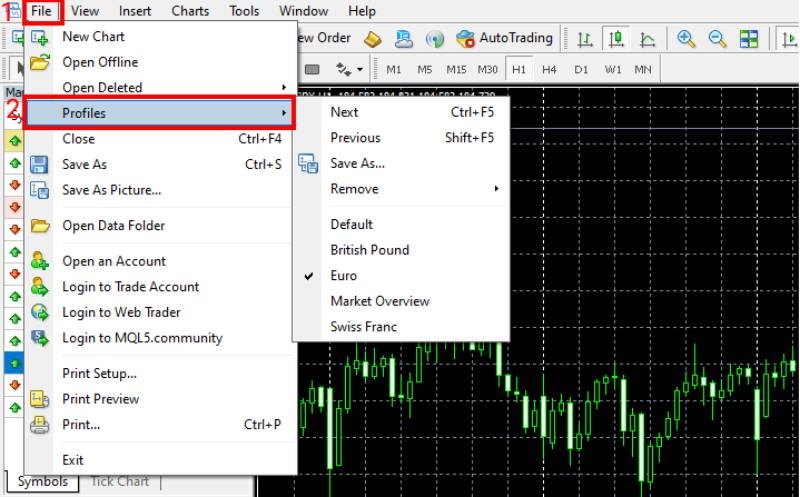Screen dimensions: 800x497
Task: Switch to M30 timeframe
Action: (x=487, y=69)
